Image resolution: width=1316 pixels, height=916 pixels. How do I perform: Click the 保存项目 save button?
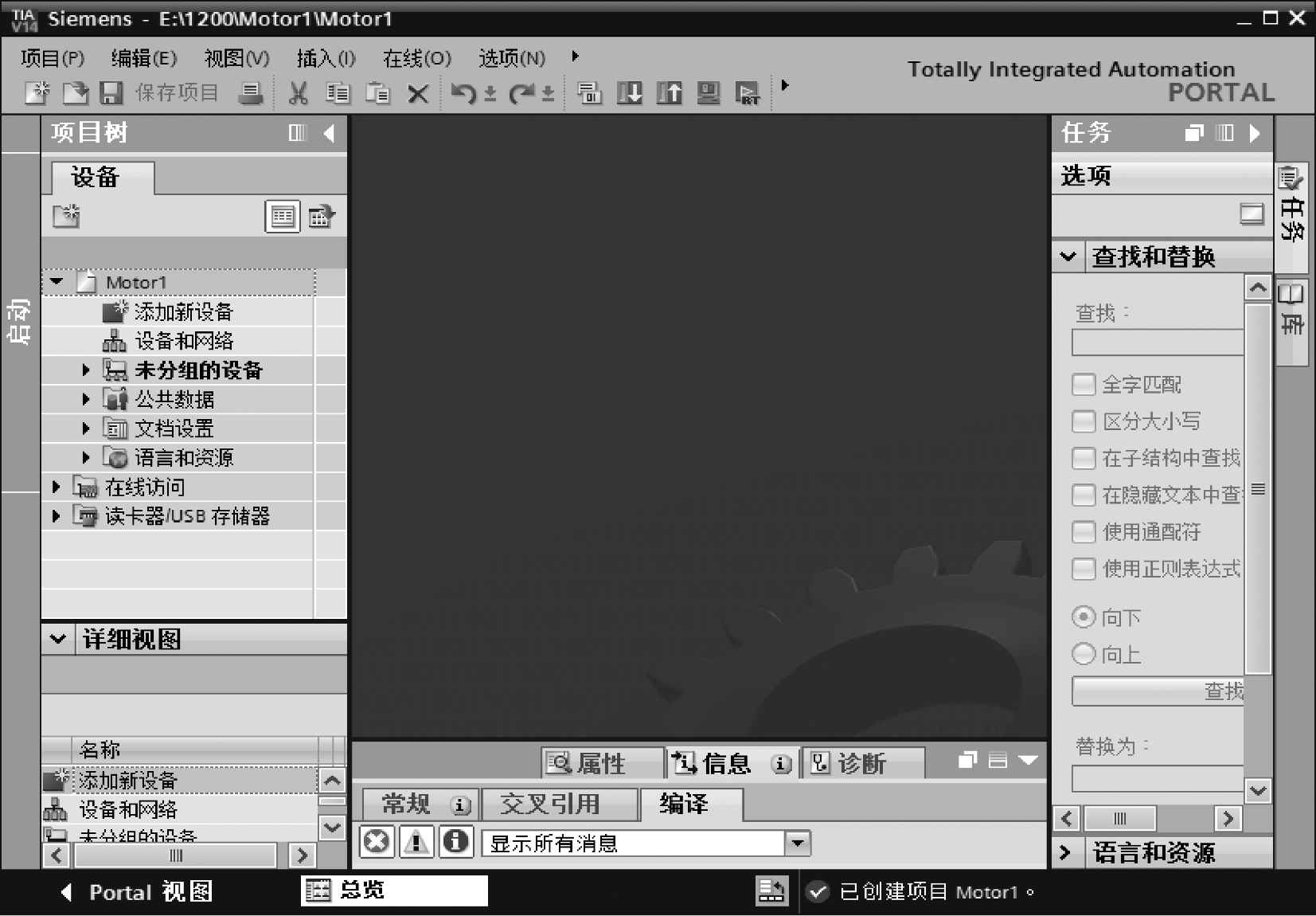coord(158,93)
